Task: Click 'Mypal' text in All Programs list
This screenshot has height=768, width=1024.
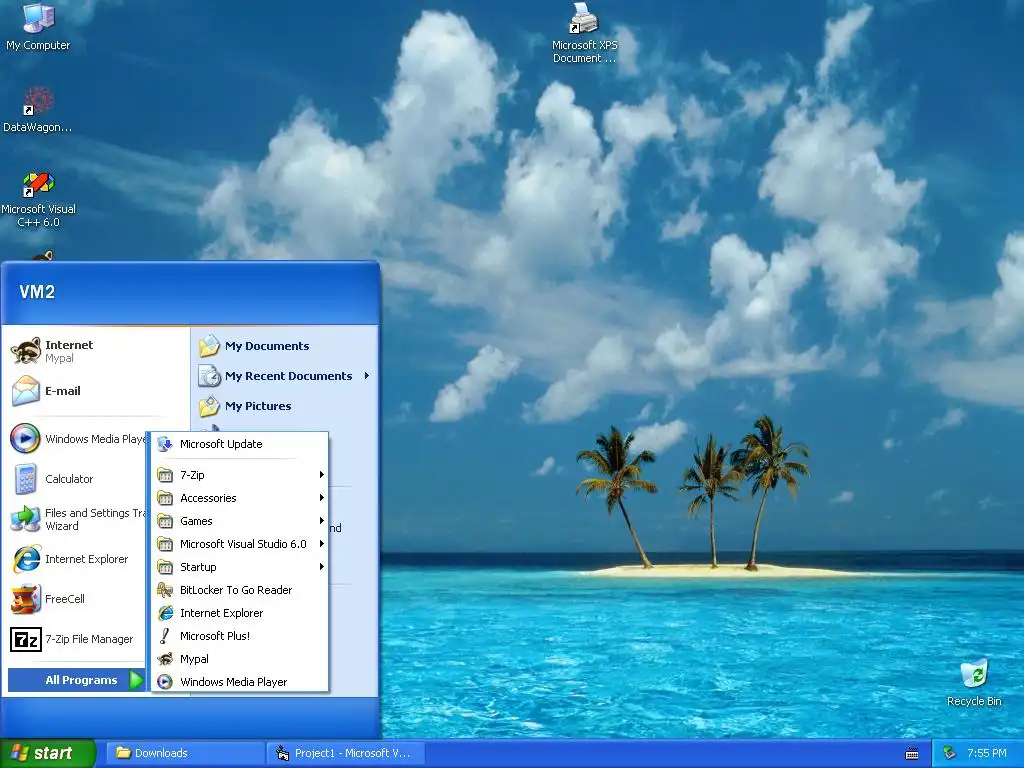Action: click(195, 659)
